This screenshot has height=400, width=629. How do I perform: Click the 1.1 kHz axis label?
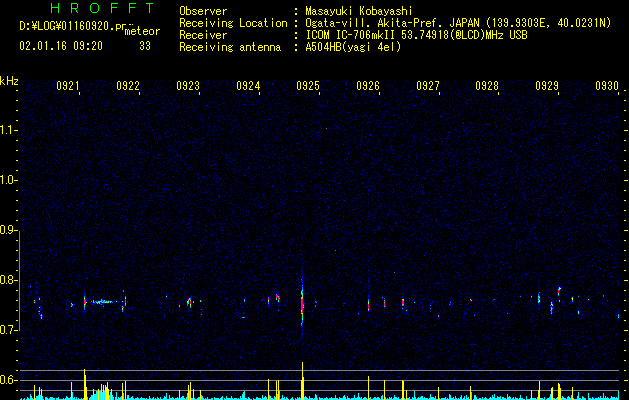pos(7,130)
